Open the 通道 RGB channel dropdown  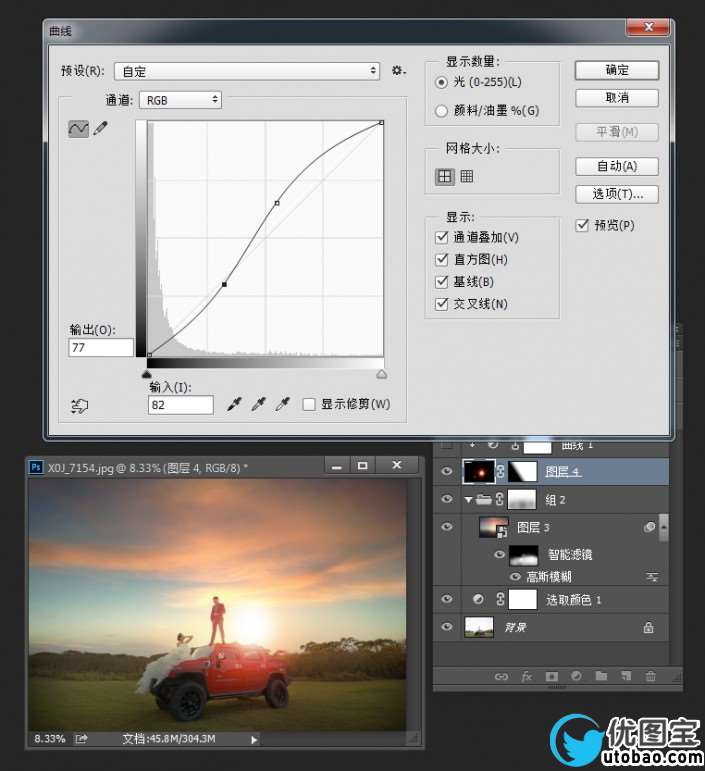(181, 100)
